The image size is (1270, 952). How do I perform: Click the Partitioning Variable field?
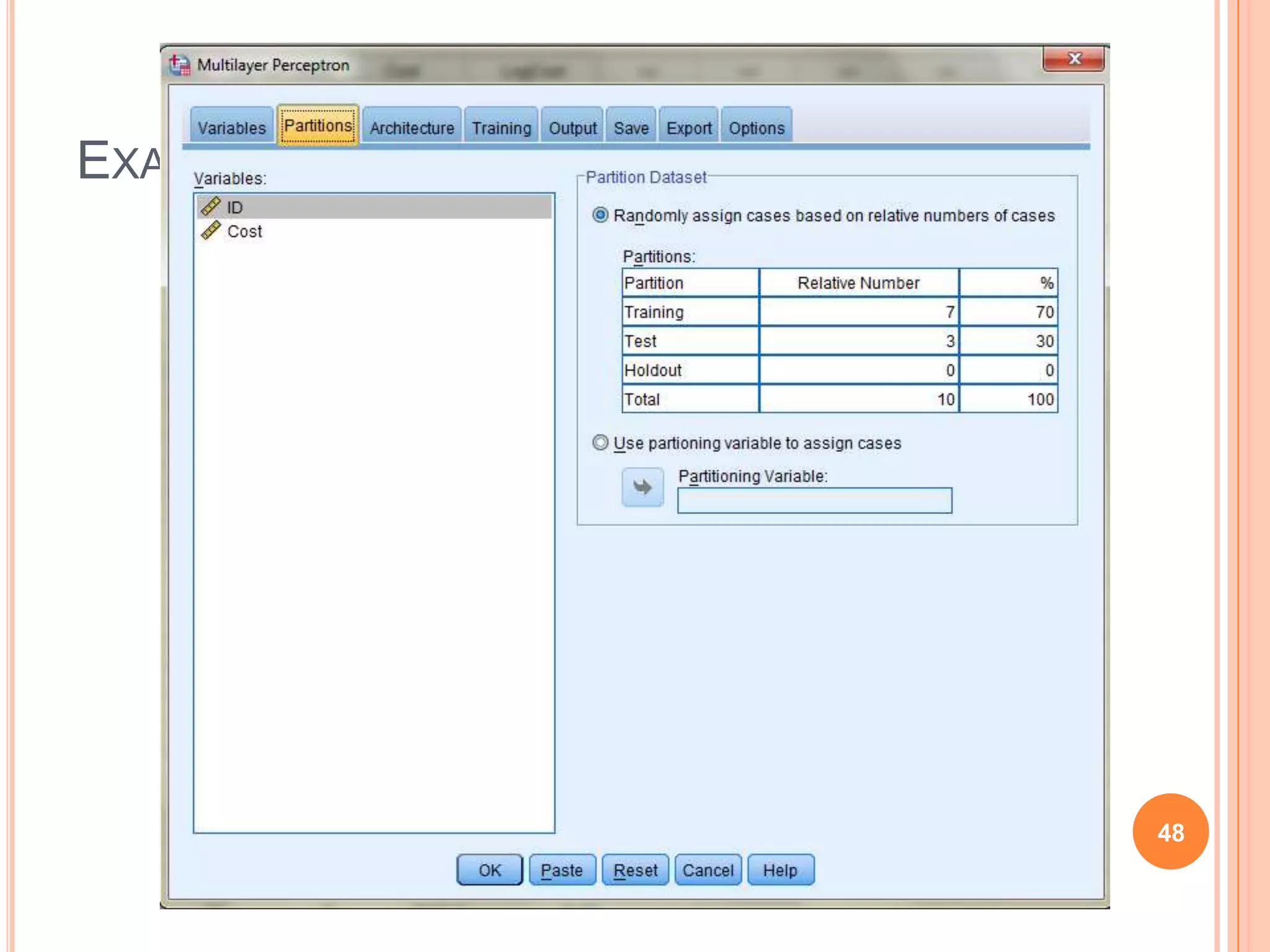814,500
